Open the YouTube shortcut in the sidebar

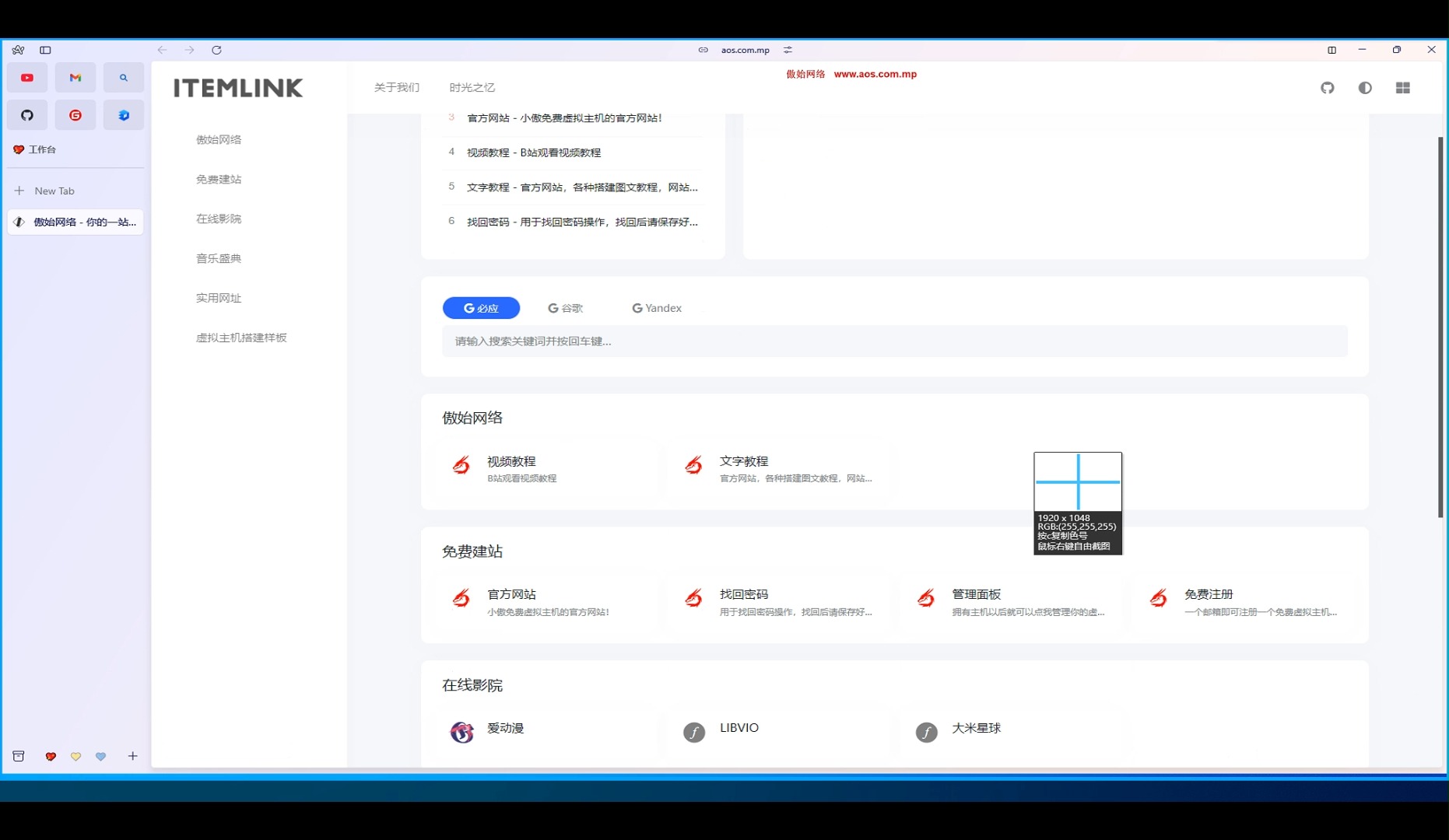pyautogui.click(x=27, y=77)
